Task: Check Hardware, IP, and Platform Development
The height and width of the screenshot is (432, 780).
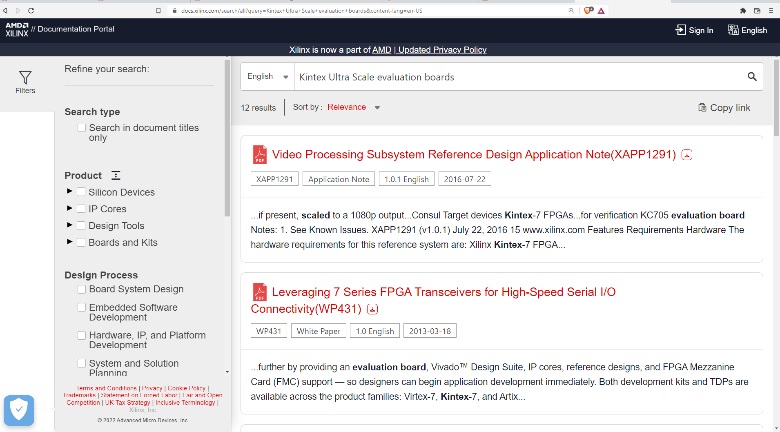Action: click(82, 336)
